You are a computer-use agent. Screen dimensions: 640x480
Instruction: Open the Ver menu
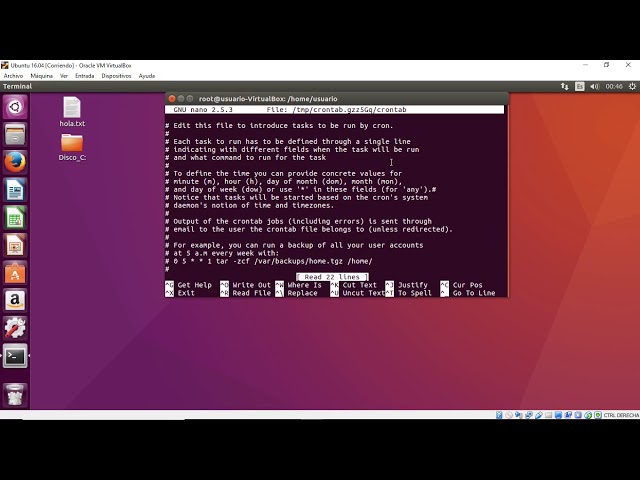coord(64,76)
